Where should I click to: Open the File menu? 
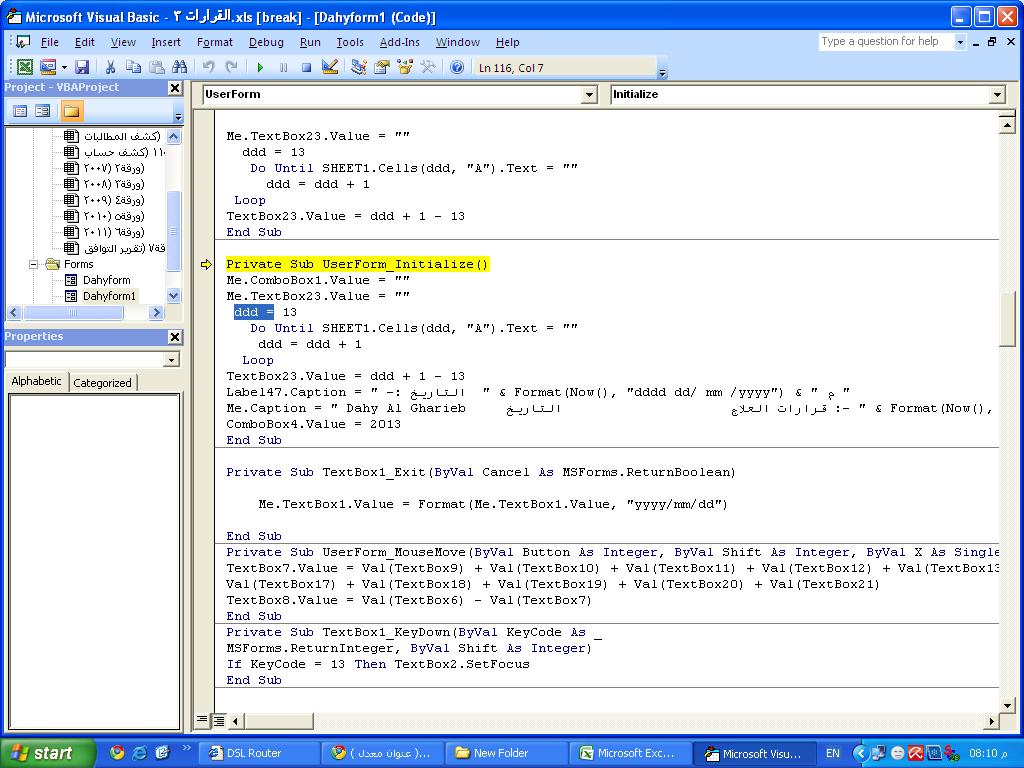click(50, 42)
